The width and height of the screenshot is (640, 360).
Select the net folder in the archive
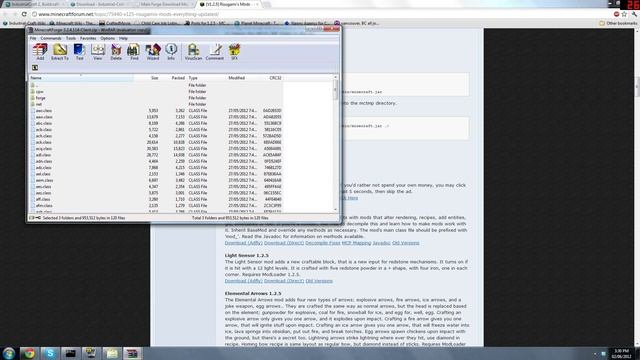pos(156,104)
